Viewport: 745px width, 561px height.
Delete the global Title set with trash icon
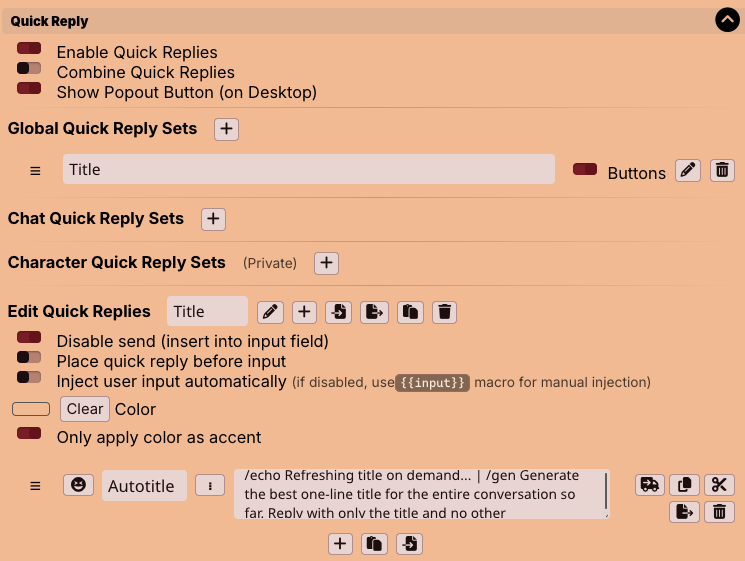coord(722,171)
